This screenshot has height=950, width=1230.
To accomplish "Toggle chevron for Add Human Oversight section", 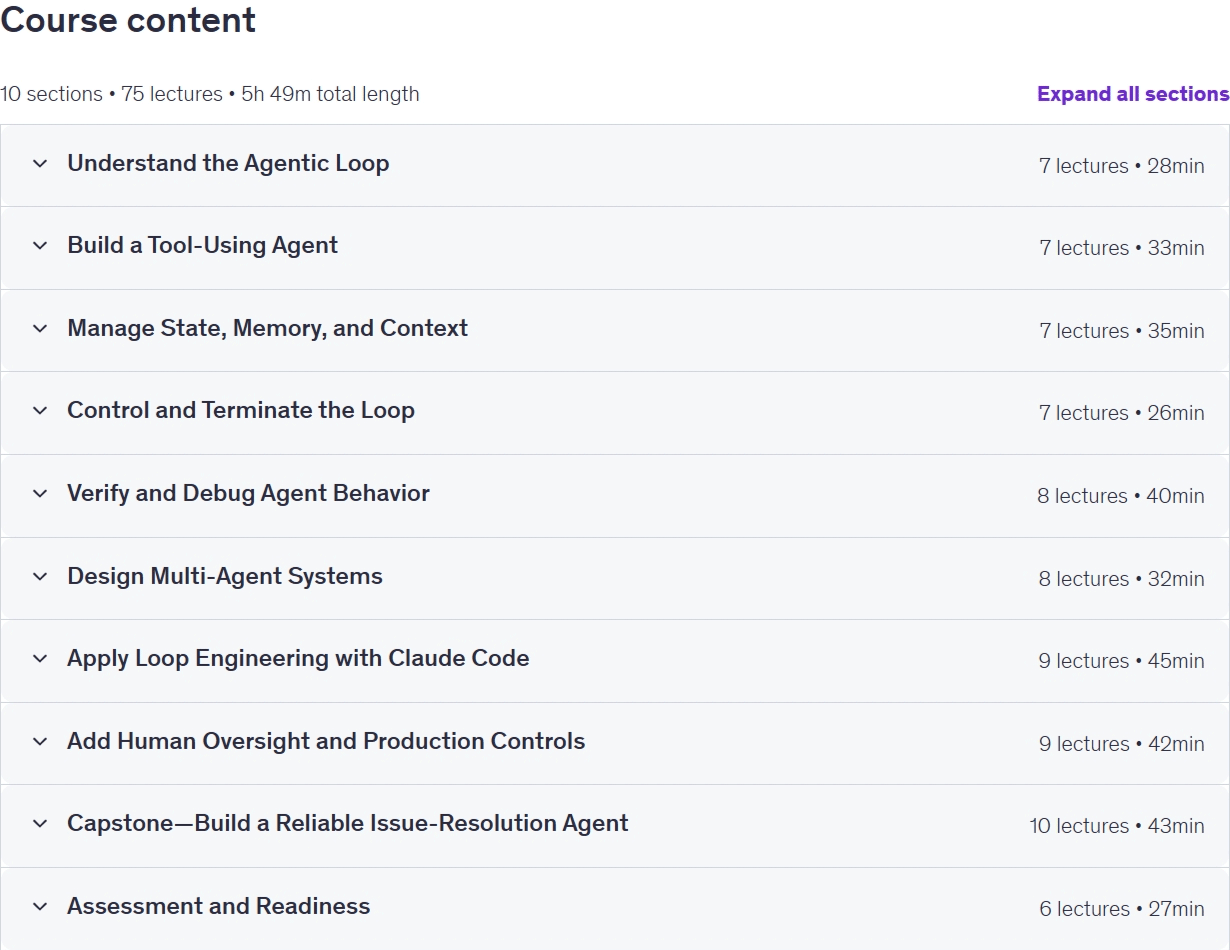I will tap(40, 742).
